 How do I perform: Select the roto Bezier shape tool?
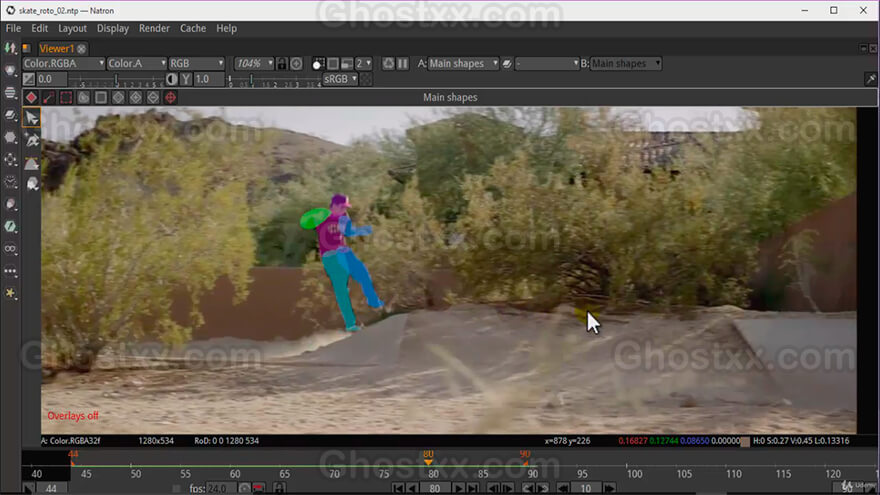point(31,163)
